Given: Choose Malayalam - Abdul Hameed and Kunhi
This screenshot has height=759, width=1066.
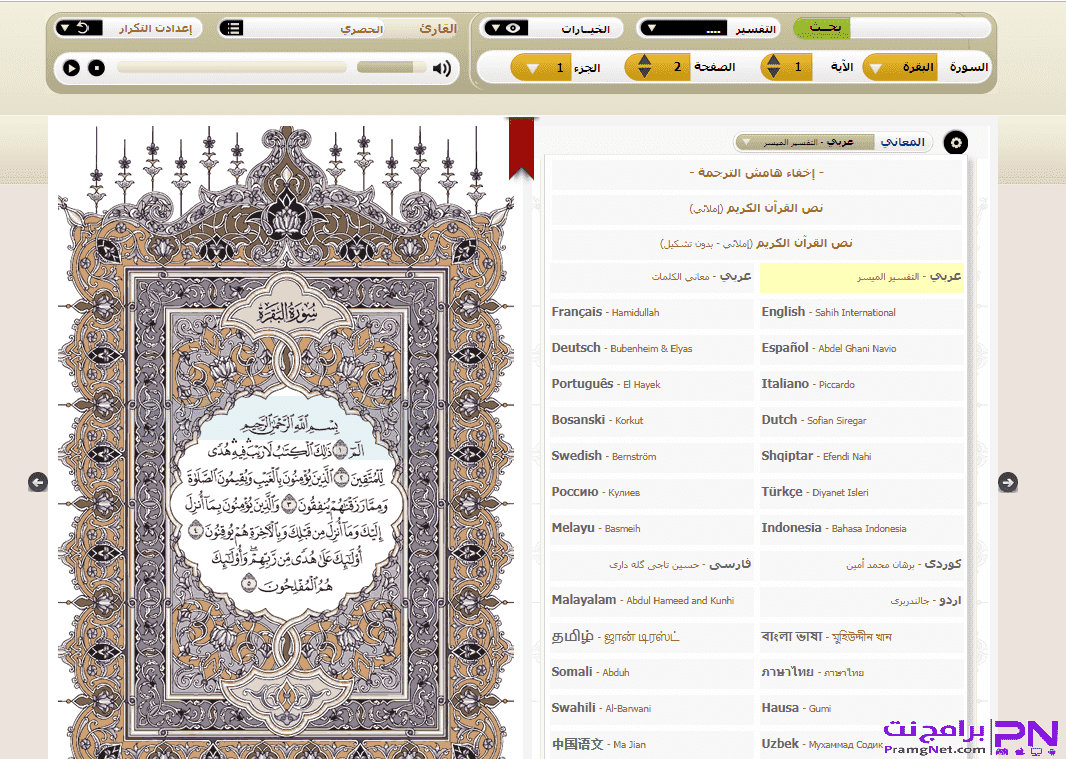Looking at the screenshot, I should coord(651,601).
